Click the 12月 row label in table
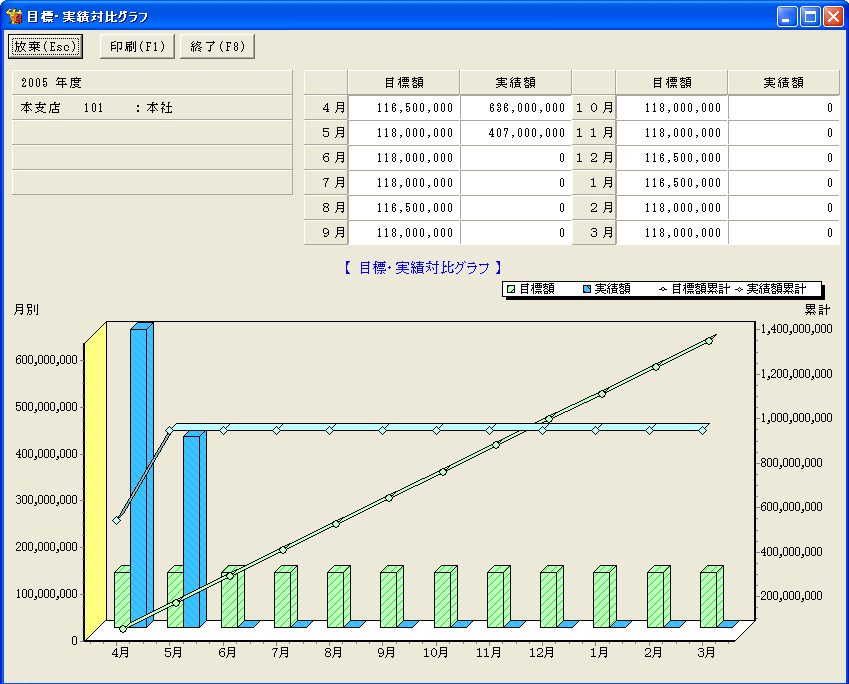 click(x=594, y=158)
